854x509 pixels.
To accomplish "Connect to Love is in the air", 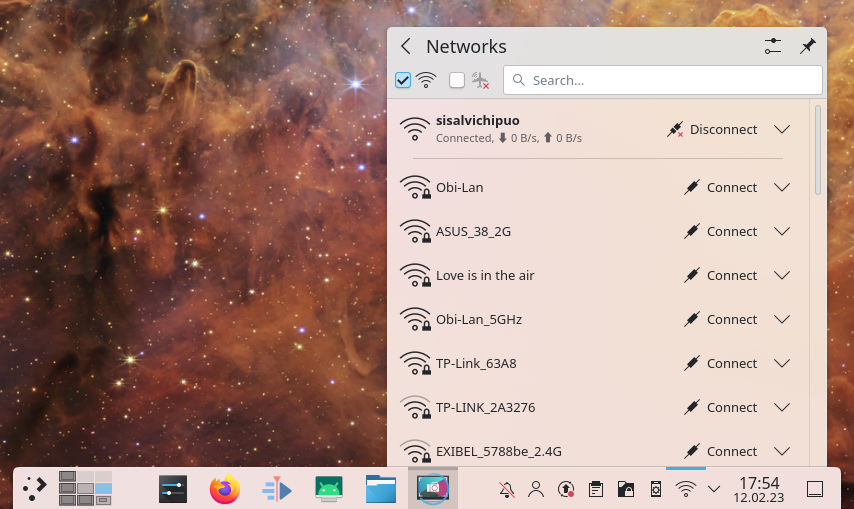I will 721,276.
